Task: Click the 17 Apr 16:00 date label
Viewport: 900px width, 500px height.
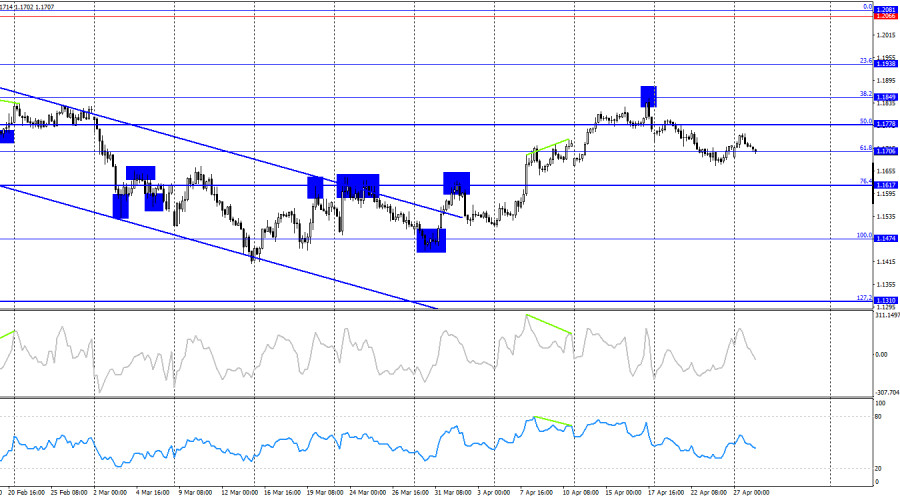Action: point(666,493)
